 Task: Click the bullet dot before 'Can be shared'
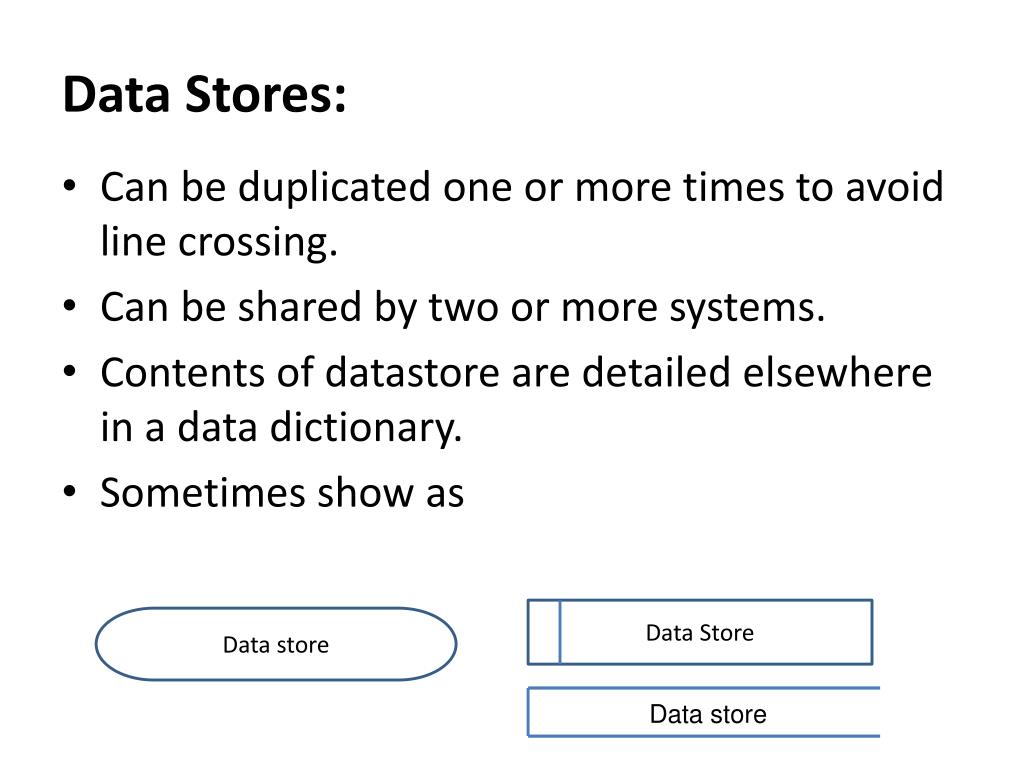(x=70, y=306)
